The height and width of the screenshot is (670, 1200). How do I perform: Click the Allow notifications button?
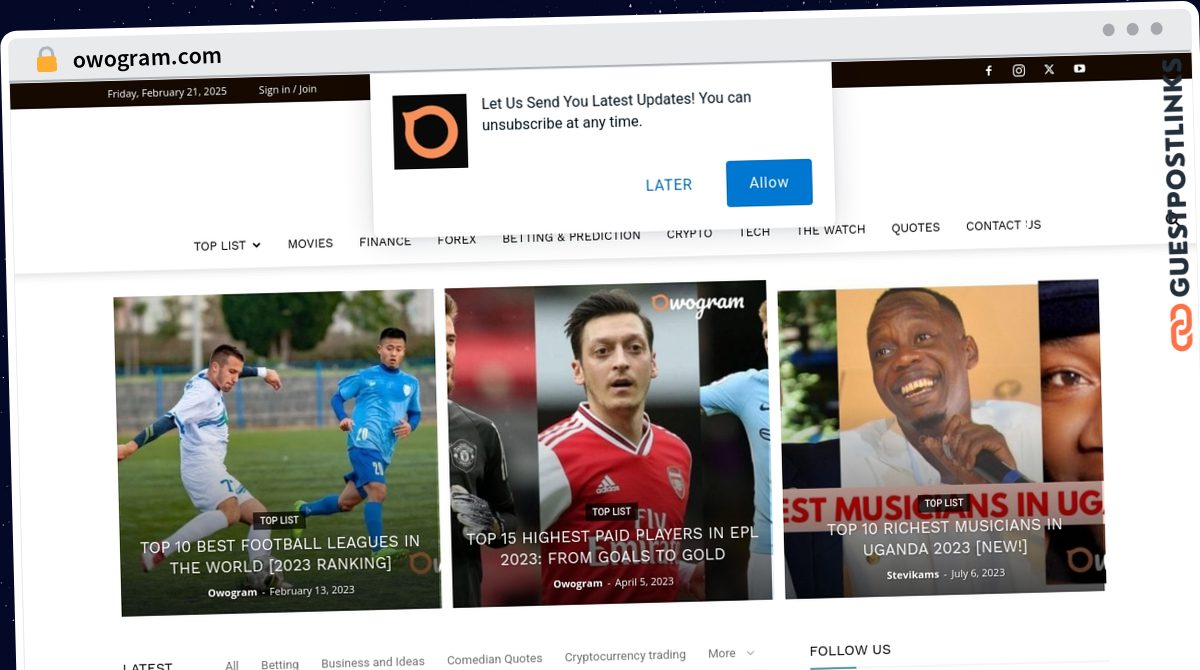pyautogui.click(x=769, y=182)
